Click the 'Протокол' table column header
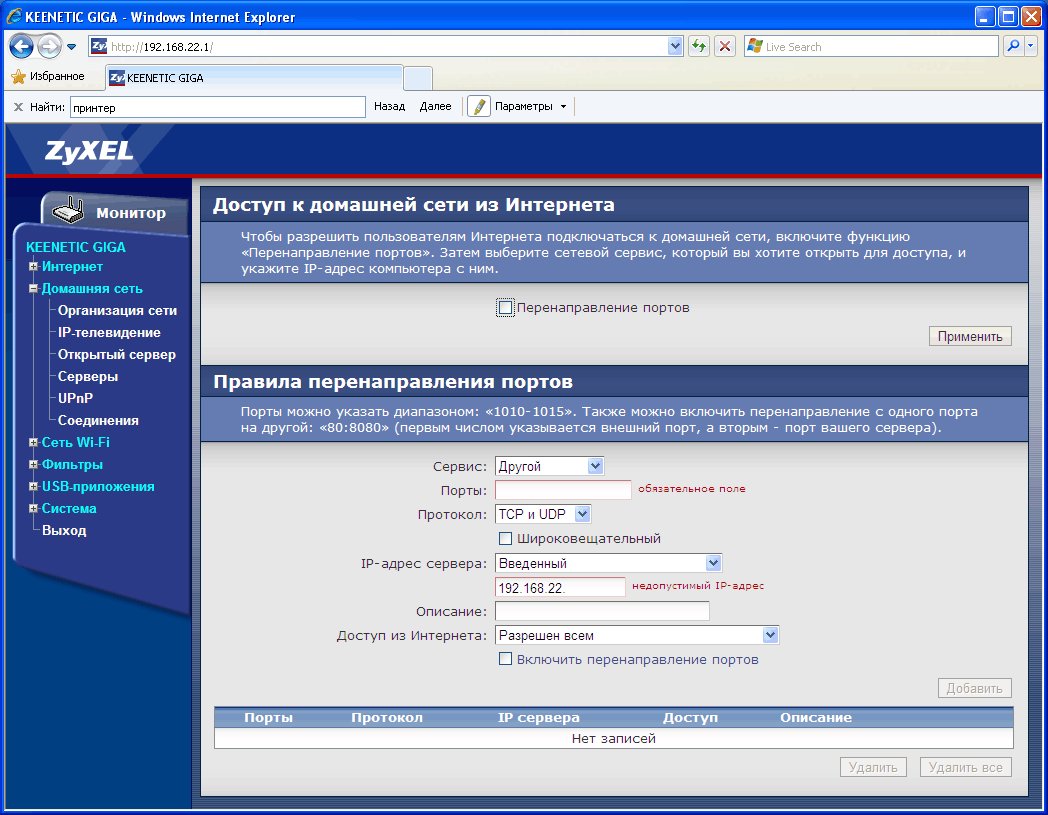Viewport: 1048px width, 815px height. click(x=386, y=717)
